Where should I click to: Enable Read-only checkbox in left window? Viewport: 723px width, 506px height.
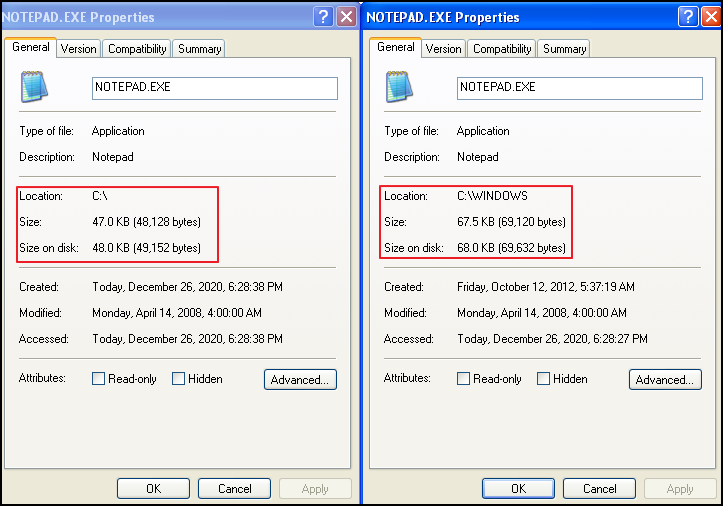[x=98, y=379]
